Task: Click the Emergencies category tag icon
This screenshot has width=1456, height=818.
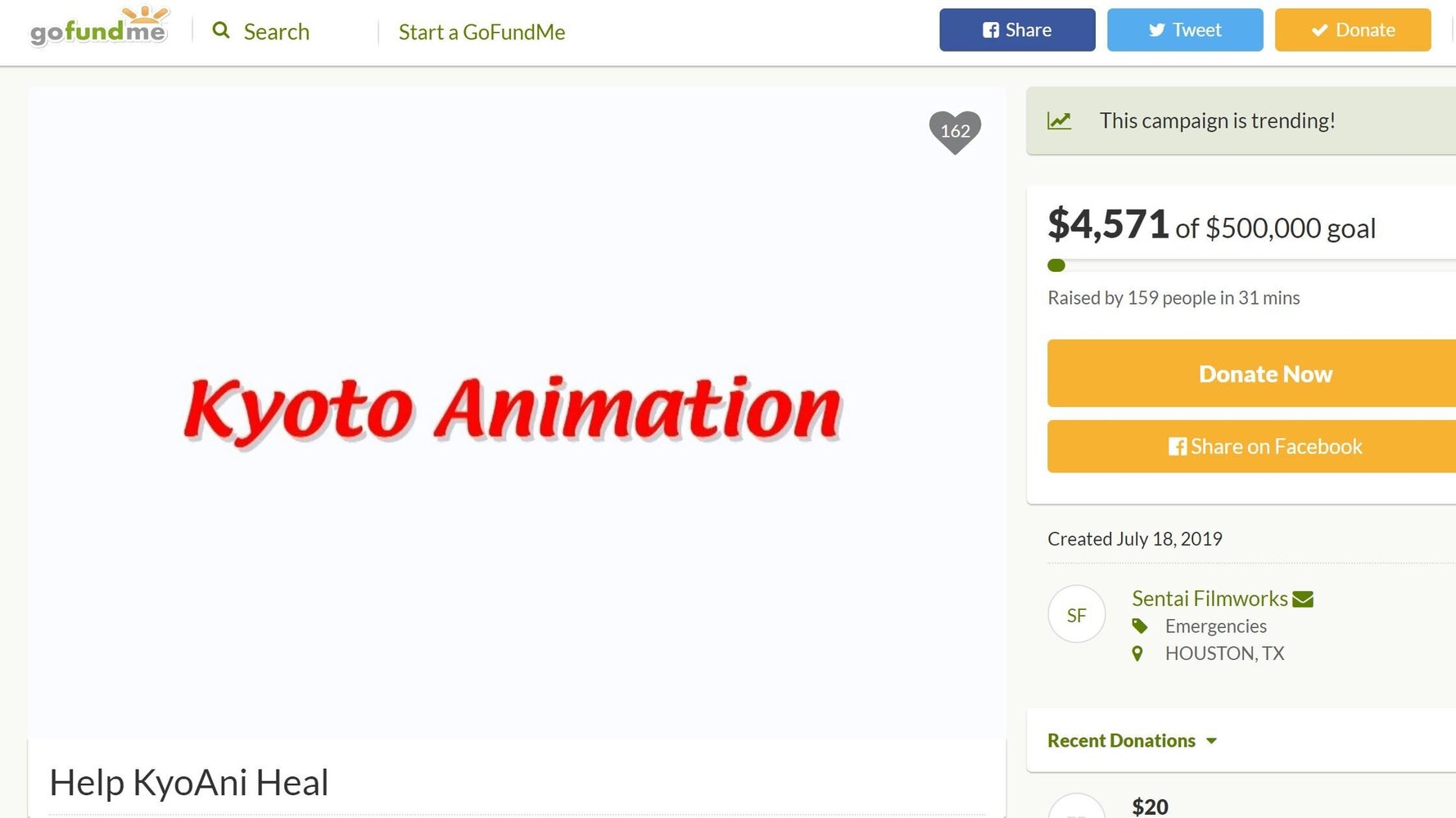Action: click(x=1140, y=626)
